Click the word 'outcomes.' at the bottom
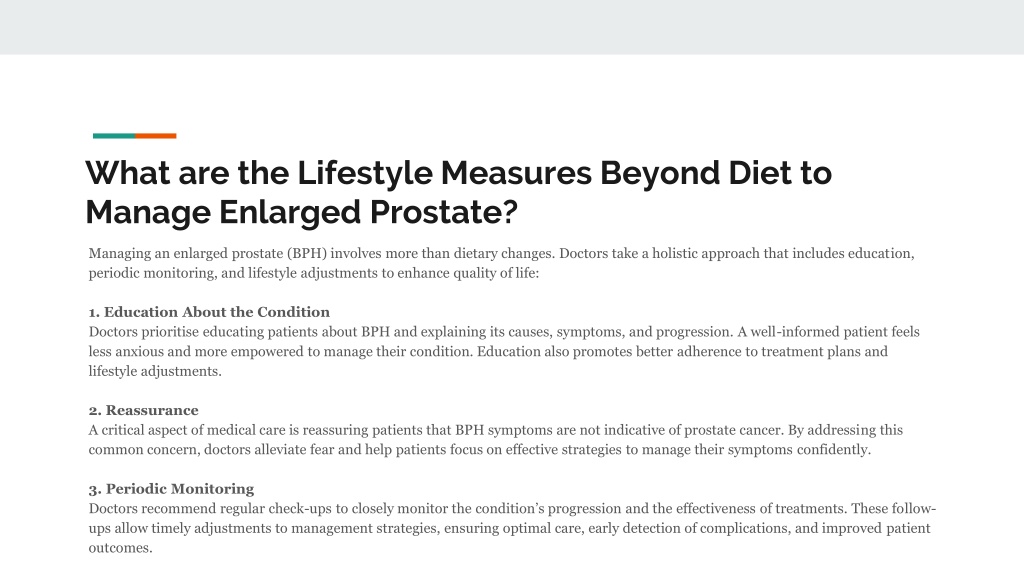This screenshot has height=576, width=1024. click(120, 548)
